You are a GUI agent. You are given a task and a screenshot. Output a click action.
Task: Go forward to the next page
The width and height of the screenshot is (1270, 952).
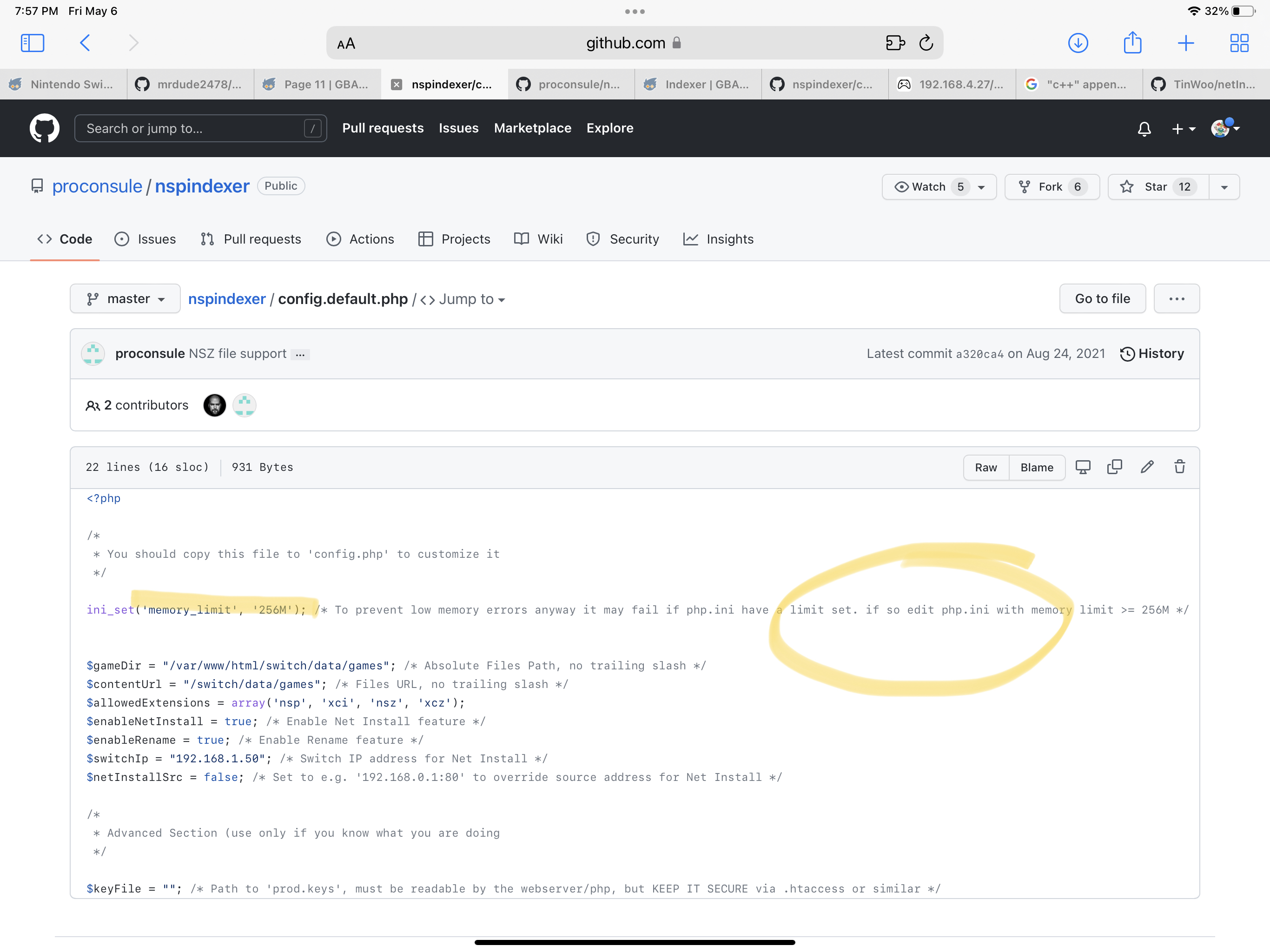click(133, 43)
